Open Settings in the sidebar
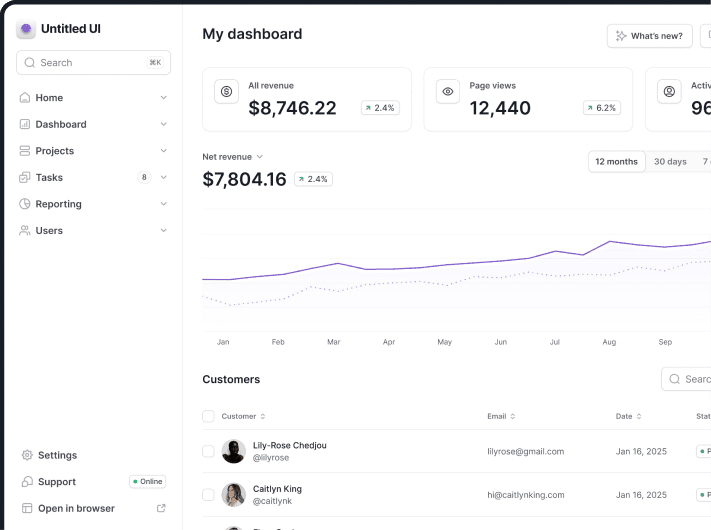Screen dimensions: 711x530 [x=93, y=455]
